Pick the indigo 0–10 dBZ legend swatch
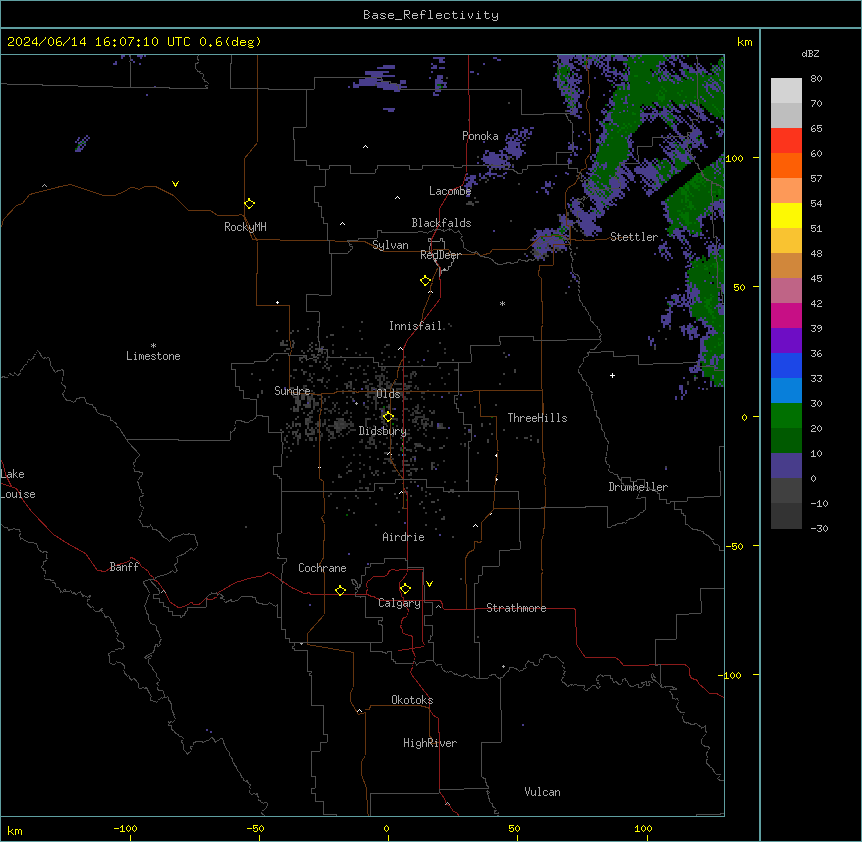Viewport: 862px width, 842px height. pos(786,466)
